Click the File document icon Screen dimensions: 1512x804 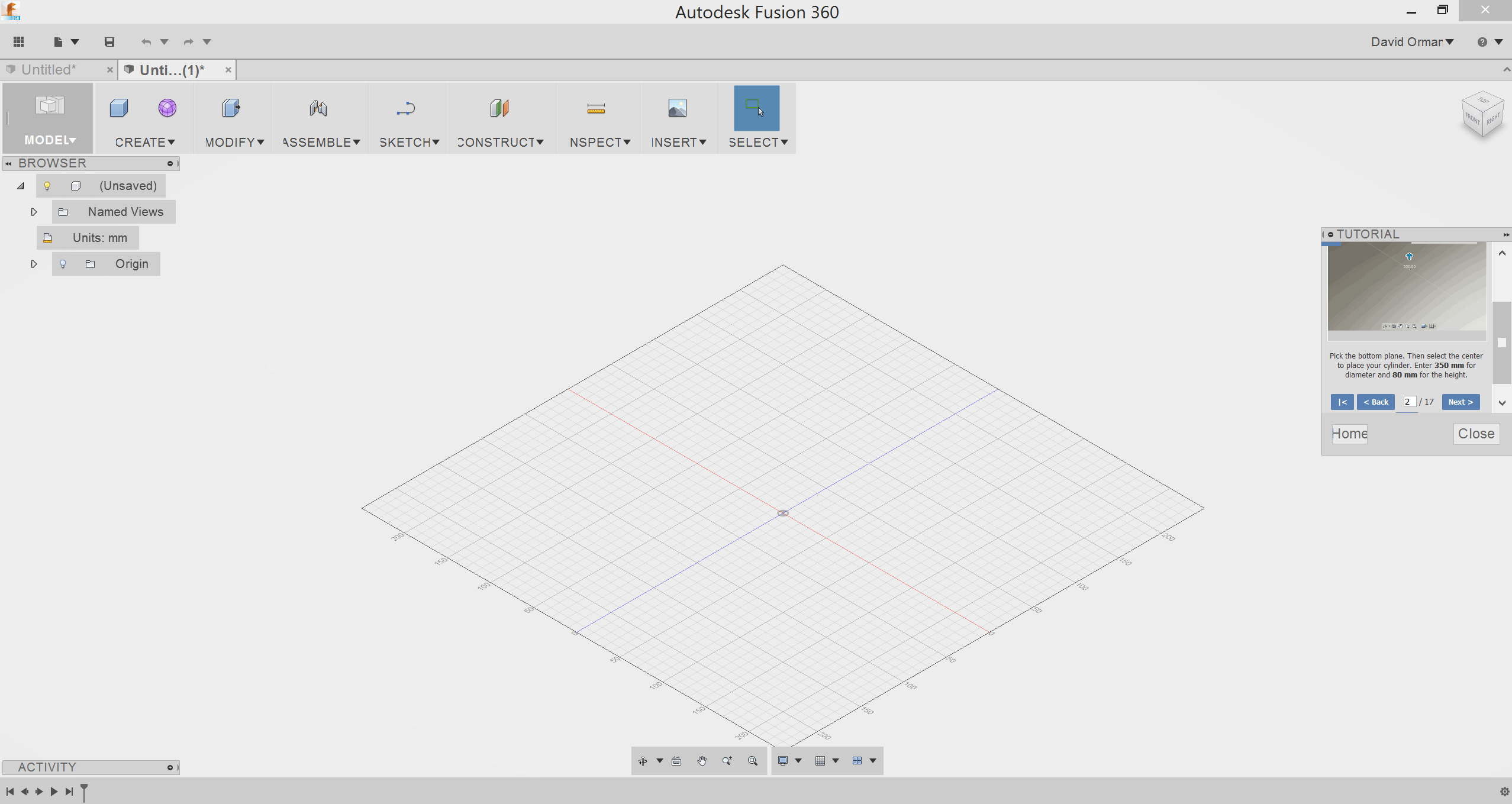pyautogui.click(x=58, y=41)
